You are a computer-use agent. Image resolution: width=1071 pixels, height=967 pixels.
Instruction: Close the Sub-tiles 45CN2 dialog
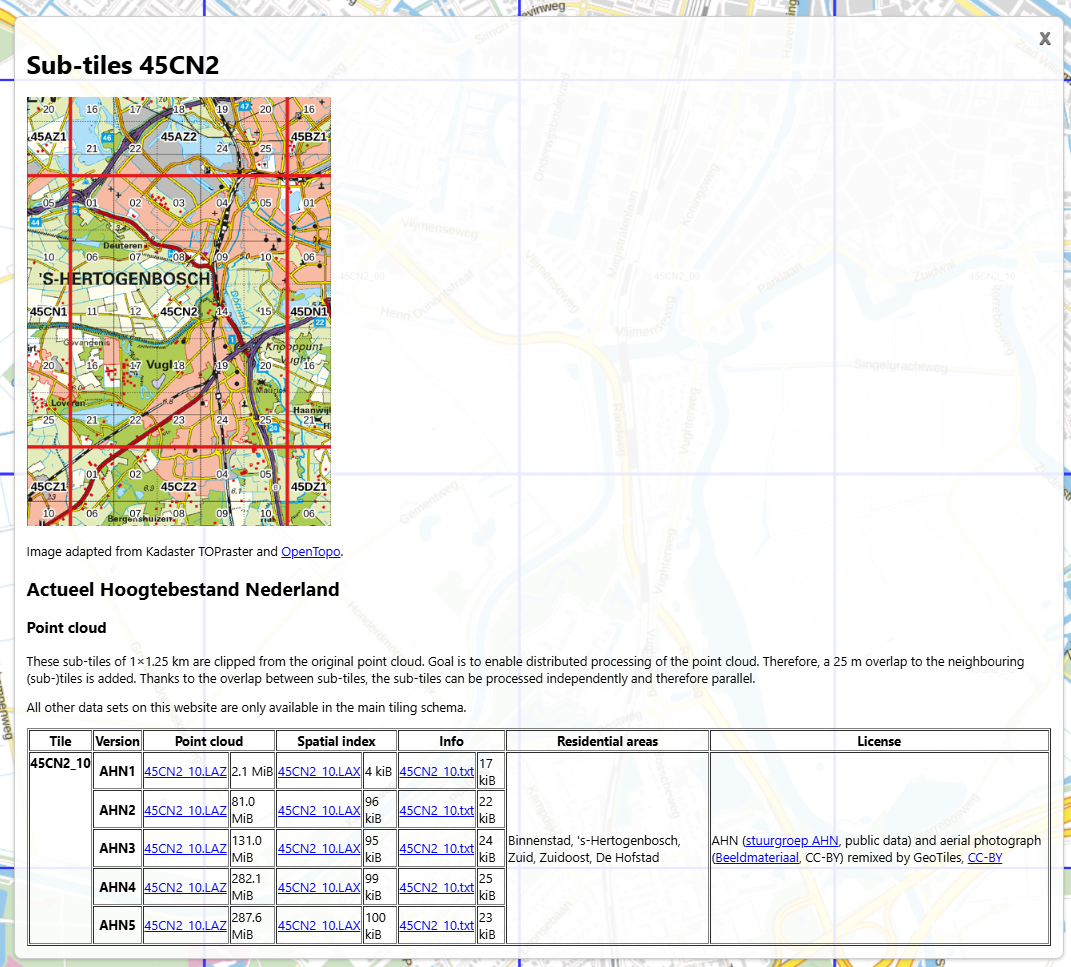click(1044, 39)
